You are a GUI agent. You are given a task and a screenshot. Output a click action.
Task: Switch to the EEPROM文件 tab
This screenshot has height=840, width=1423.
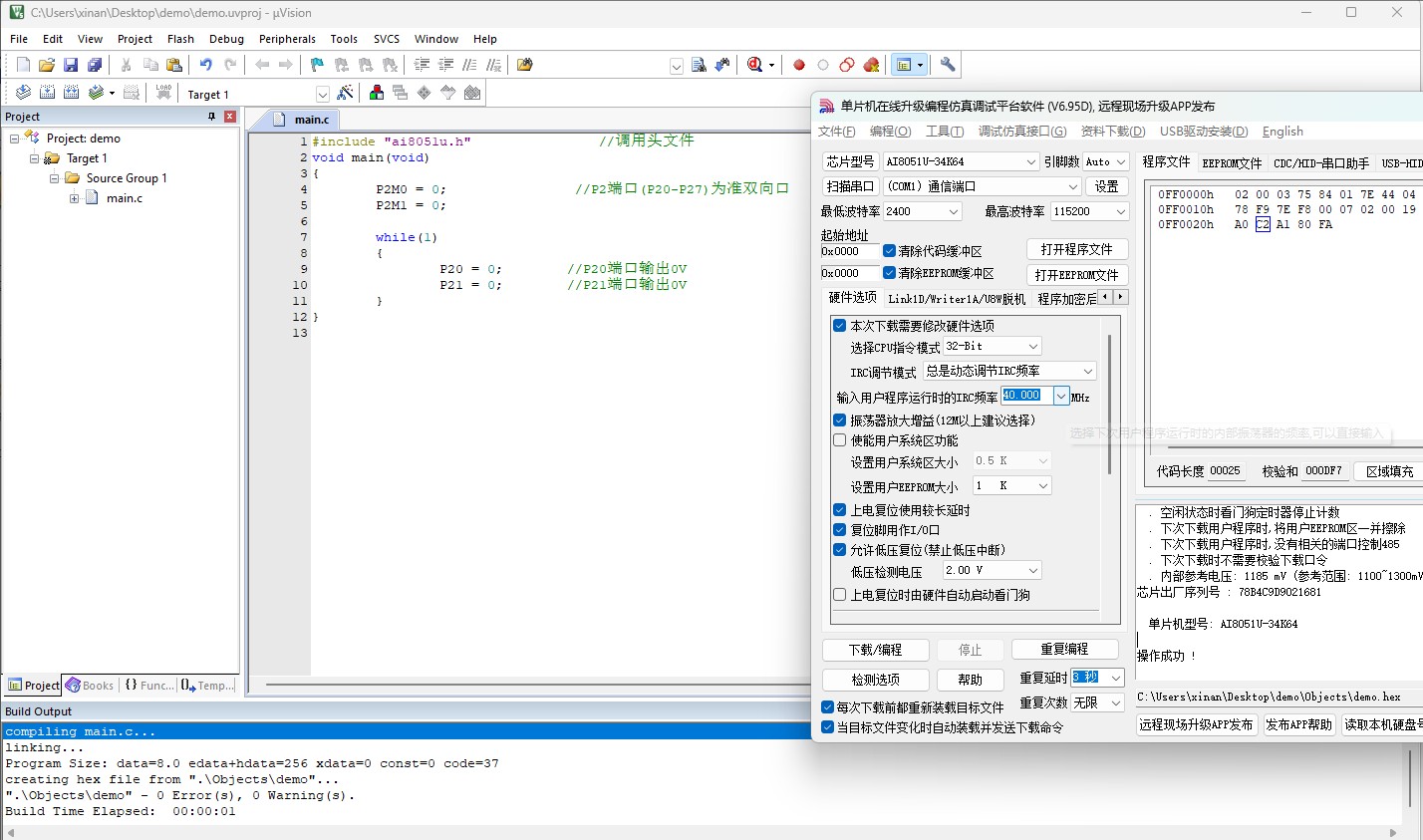1232,162
